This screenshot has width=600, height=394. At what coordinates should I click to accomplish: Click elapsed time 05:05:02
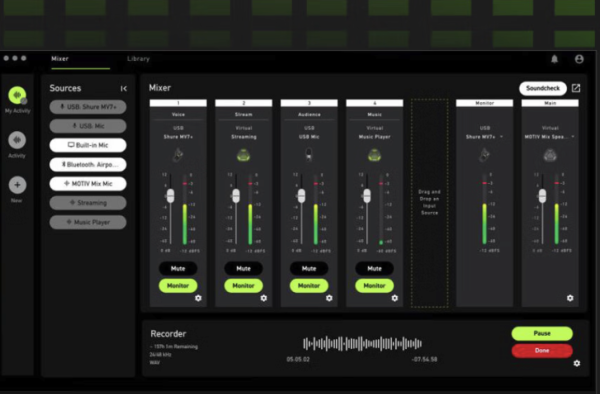click(298, 360)
